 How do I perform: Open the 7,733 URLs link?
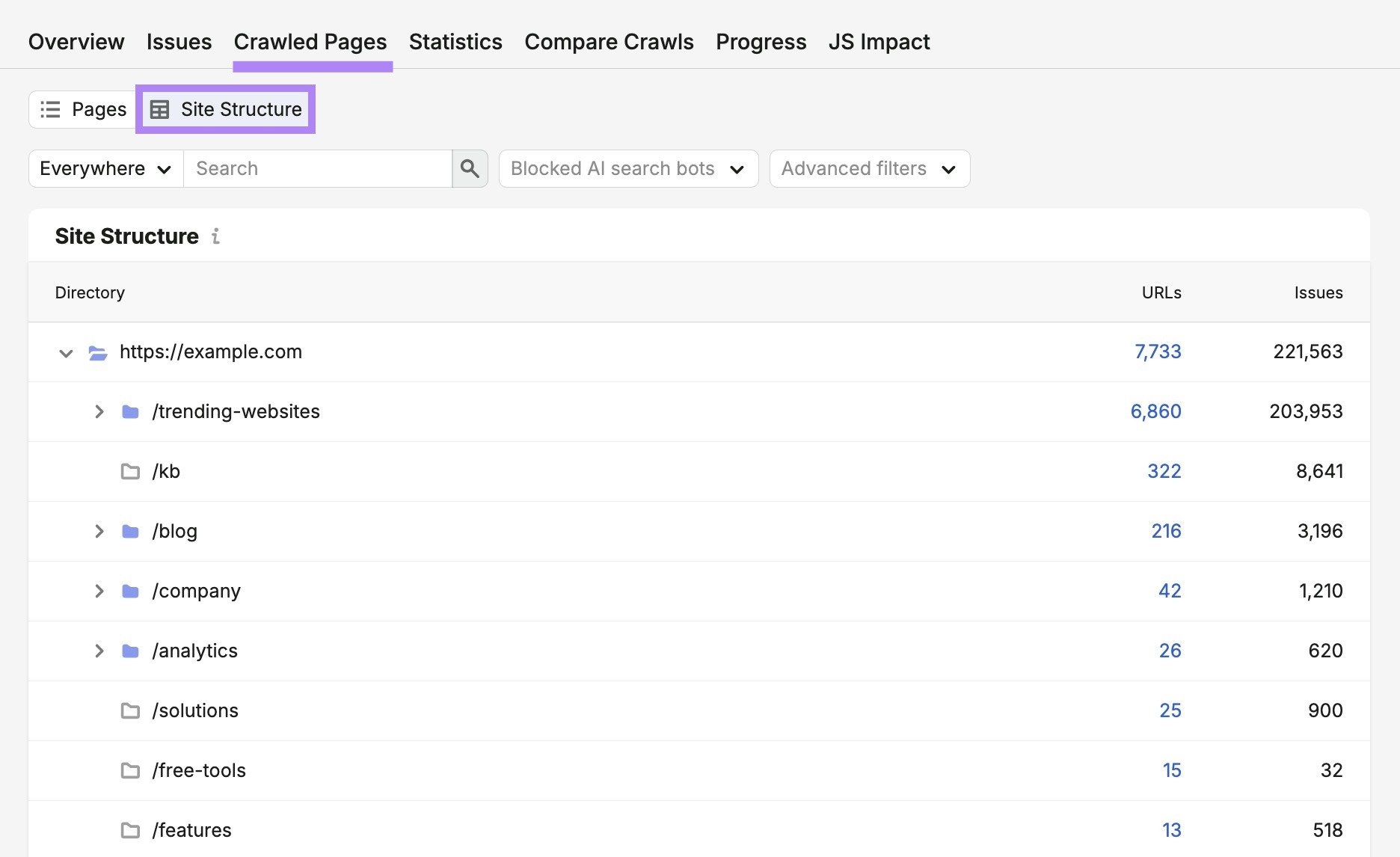pos(1158,351)
